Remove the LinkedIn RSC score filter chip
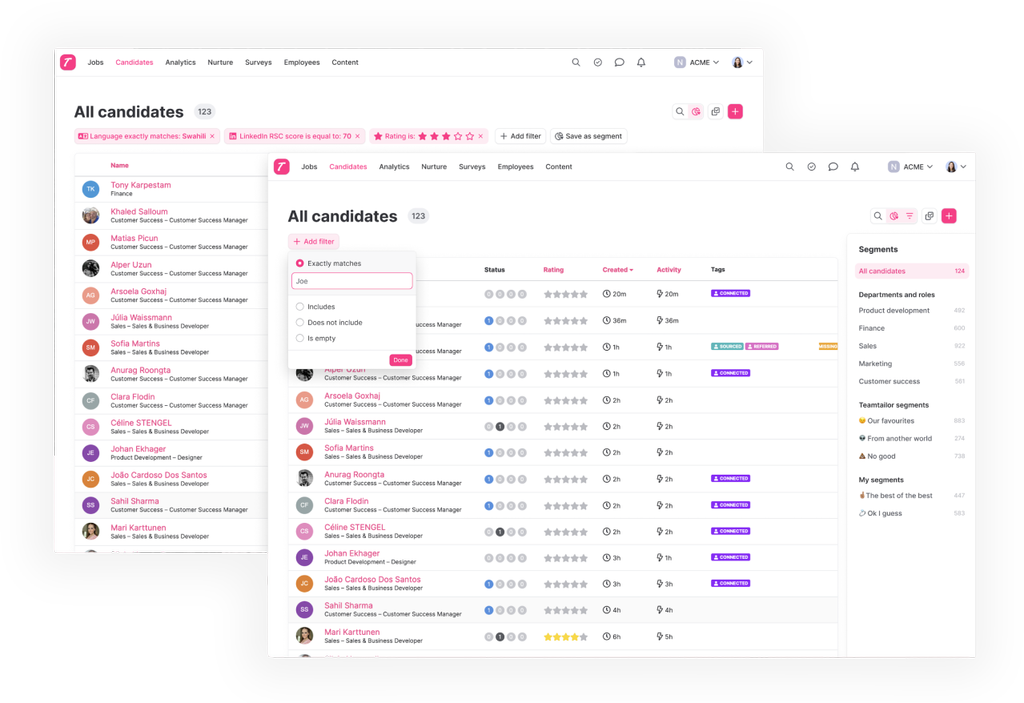 358,136
